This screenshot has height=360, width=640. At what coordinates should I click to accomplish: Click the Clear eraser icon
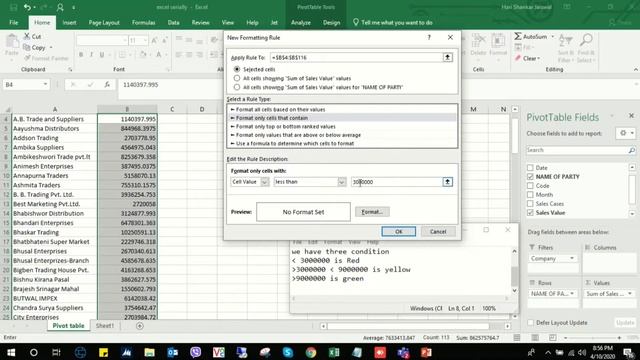[x=518, y=58]
